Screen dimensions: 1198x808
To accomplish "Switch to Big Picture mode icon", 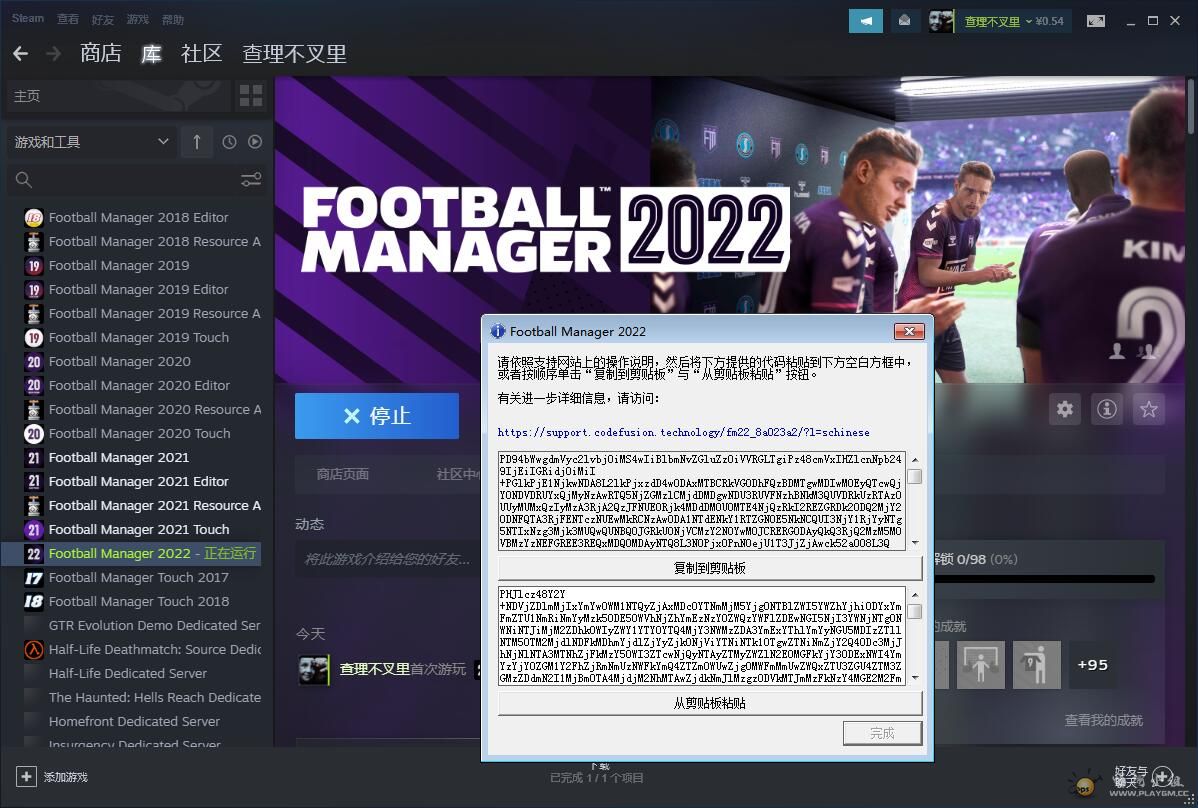I will tap(1096, 21).
